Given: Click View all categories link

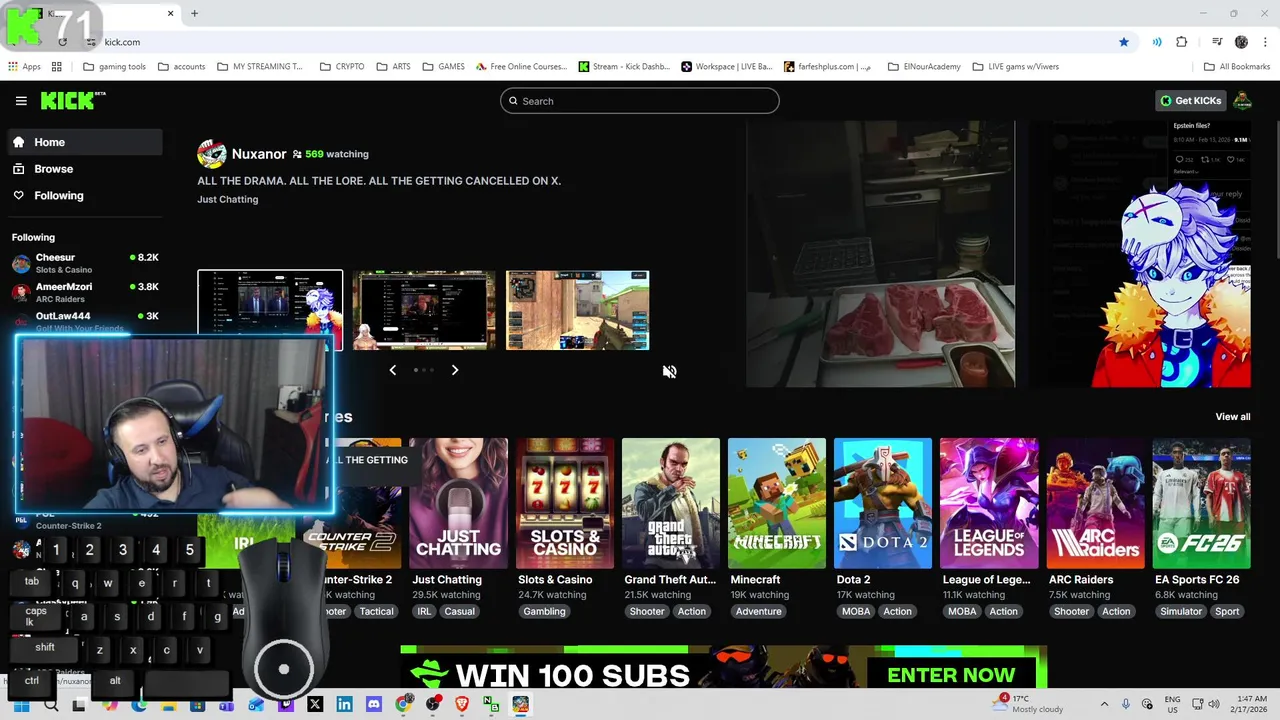Looking at the screenshot, I should pyautogui.click(x=1232, y=417).
